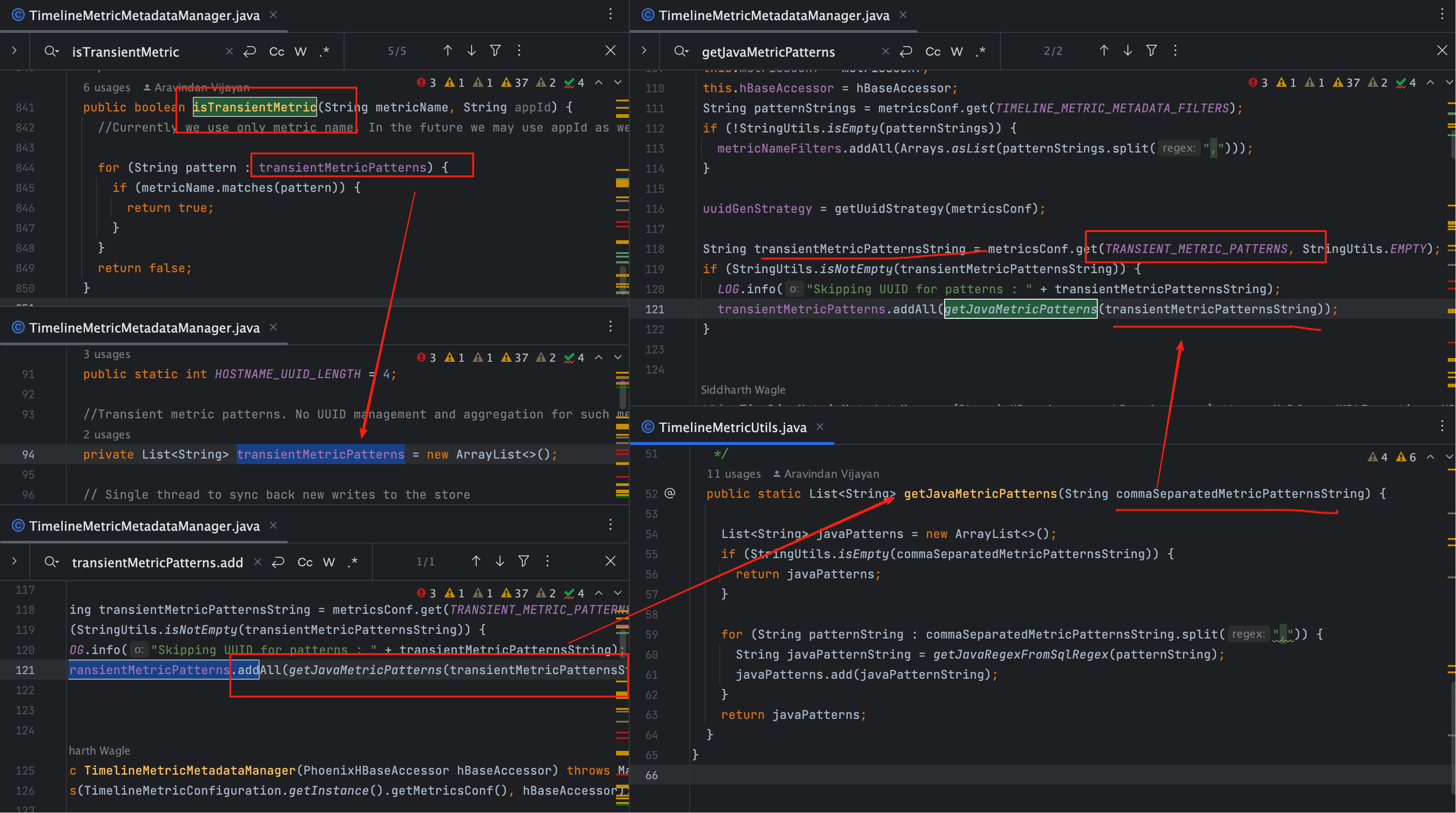Jump to next highlighted problem in isTransientMetric editor
Screen dimensions: 1456x813
pos(618,83)
